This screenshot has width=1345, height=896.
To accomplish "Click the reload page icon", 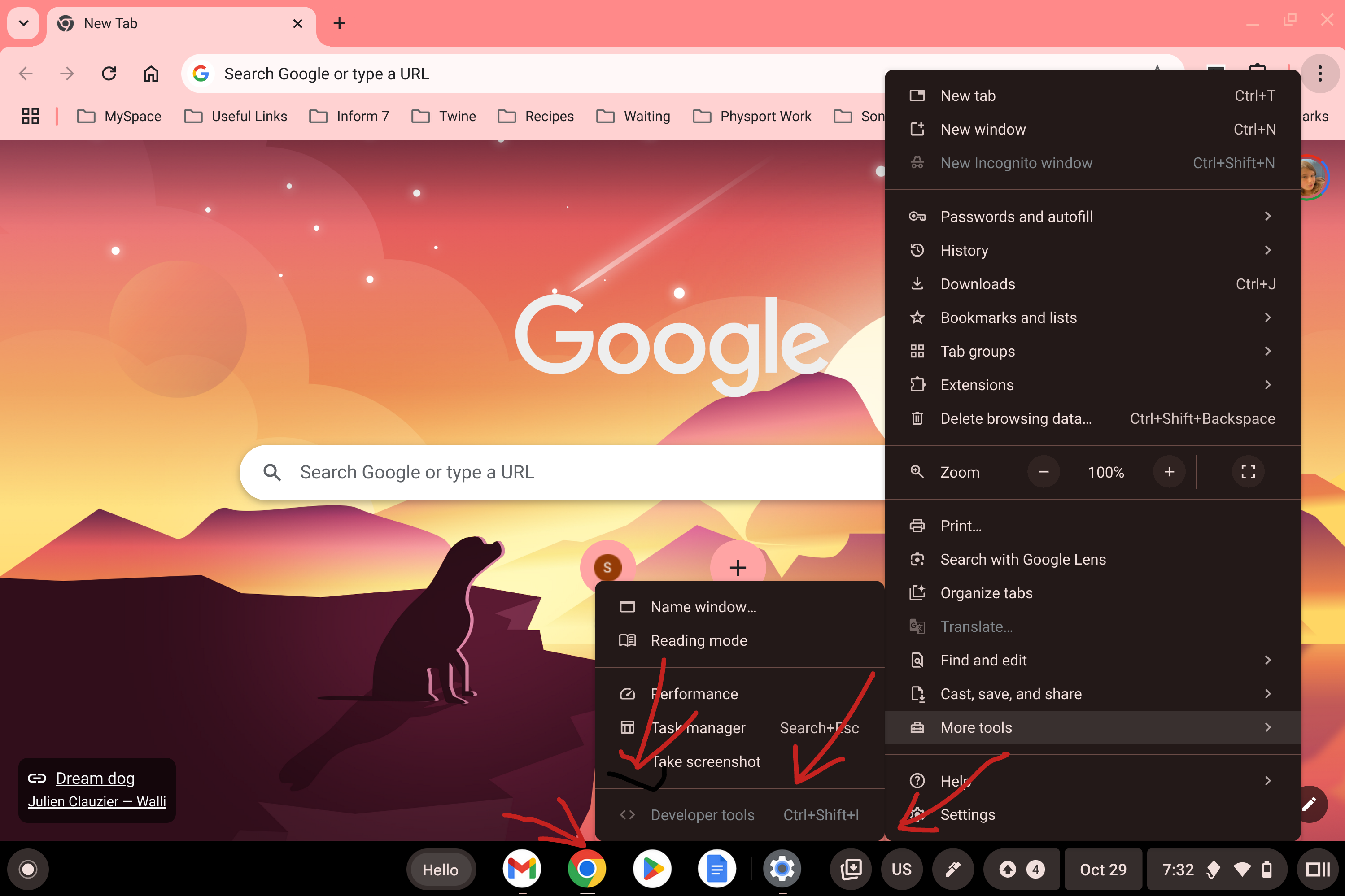I will (x=109, y=73).
